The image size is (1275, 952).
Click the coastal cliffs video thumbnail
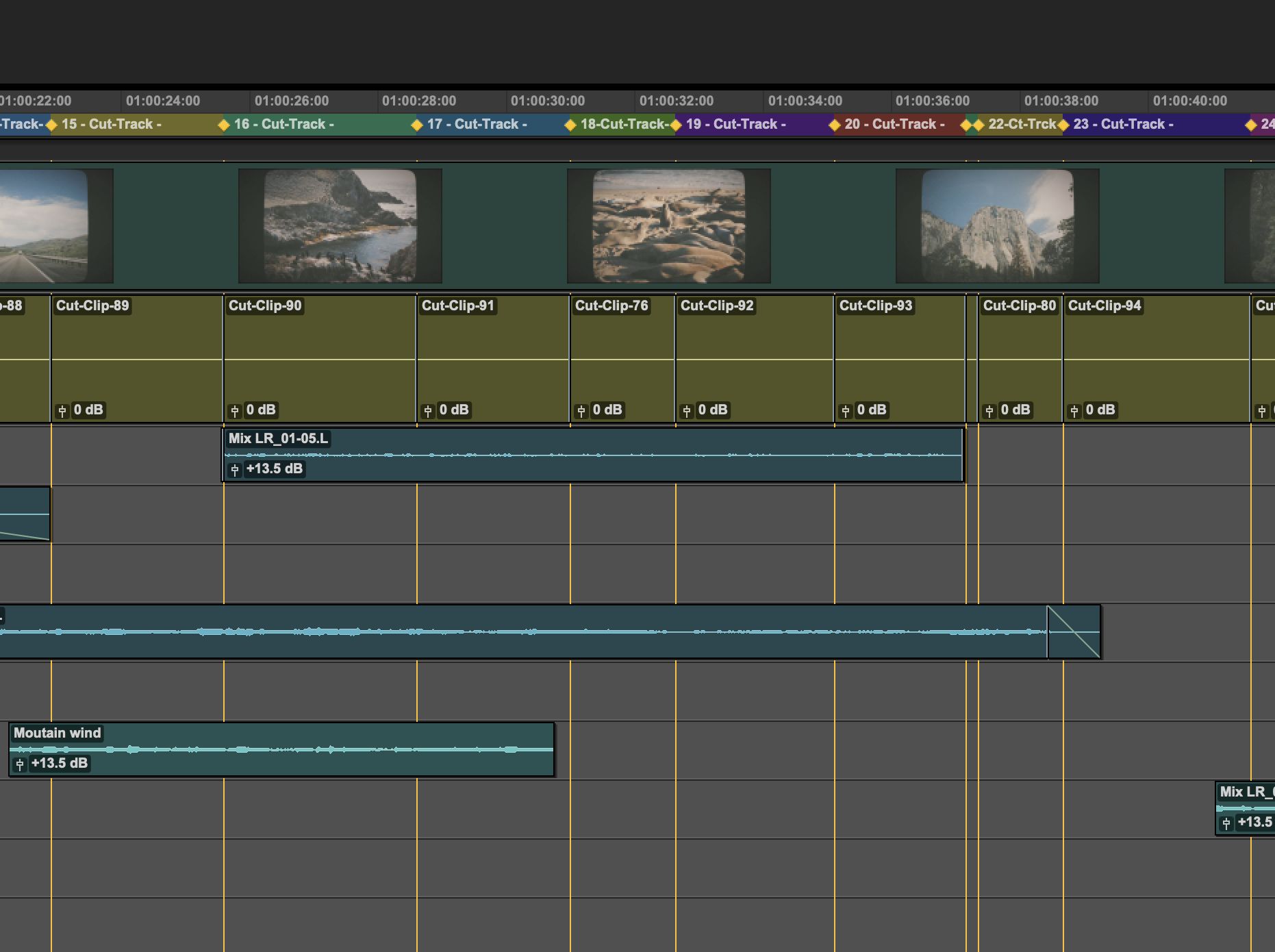pos(340,226)
